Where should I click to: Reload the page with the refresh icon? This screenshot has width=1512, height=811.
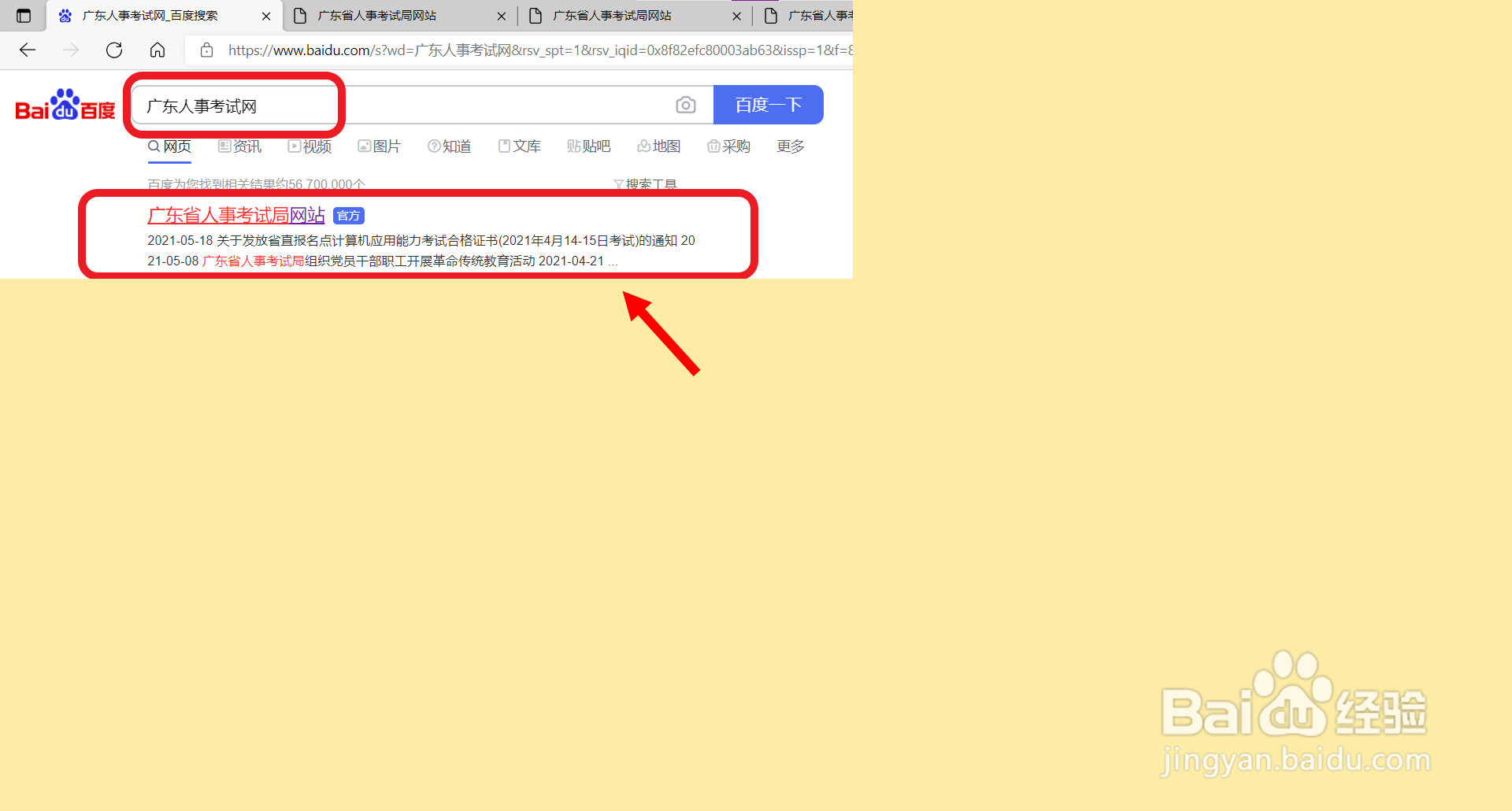[x=114, y=50]
